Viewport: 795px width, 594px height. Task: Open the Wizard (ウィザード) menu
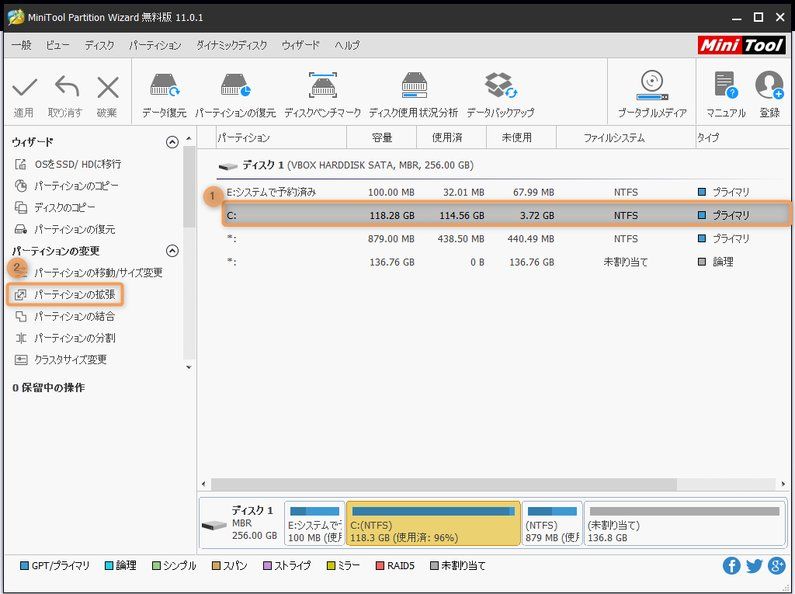pos(301,45)
